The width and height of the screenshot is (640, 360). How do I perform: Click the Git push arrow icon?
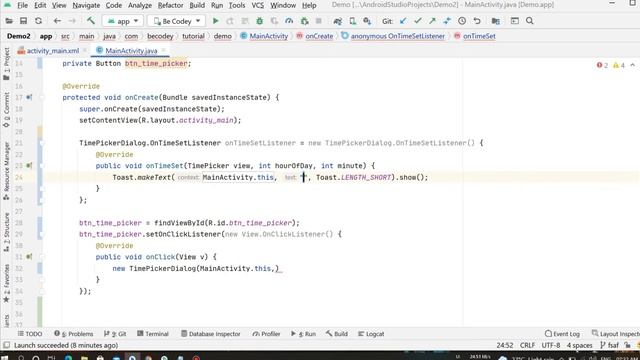[432, 21]
